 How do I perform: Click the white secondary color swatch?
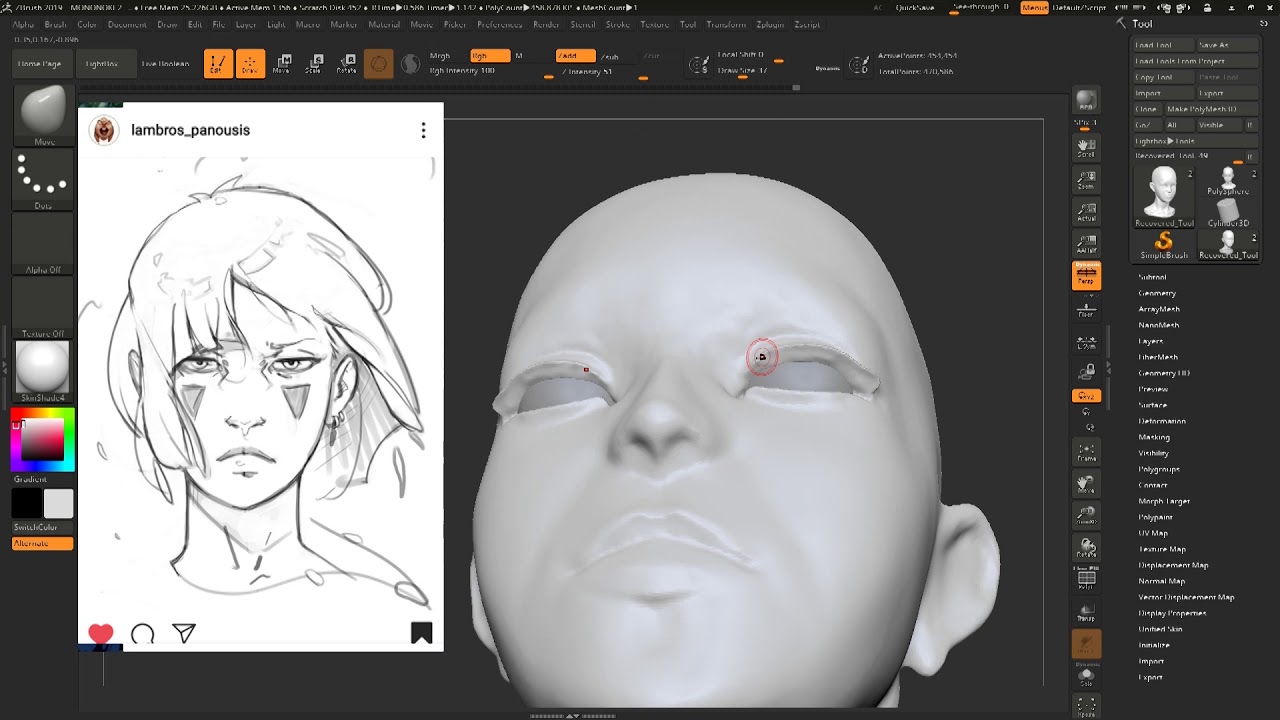(58, 504)
